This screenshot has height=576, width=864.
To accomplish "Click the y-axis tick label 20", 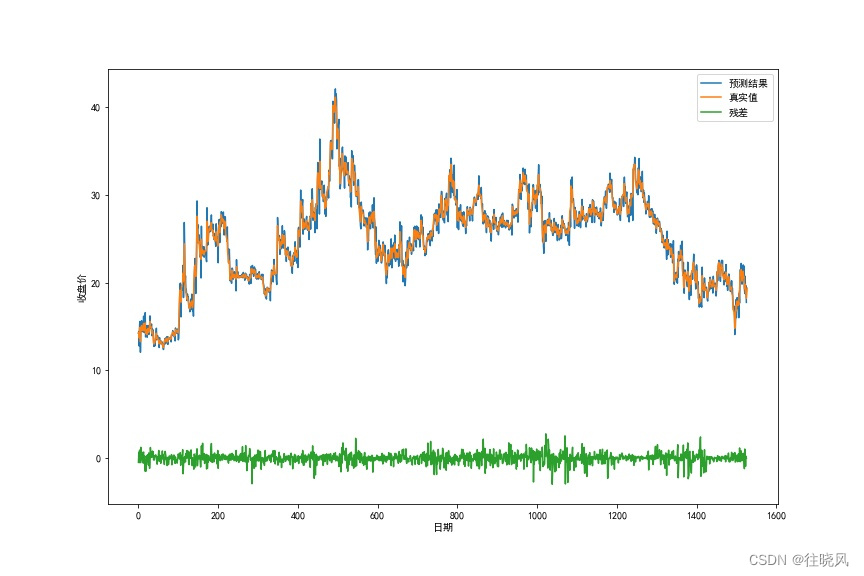I will (95, 283).
